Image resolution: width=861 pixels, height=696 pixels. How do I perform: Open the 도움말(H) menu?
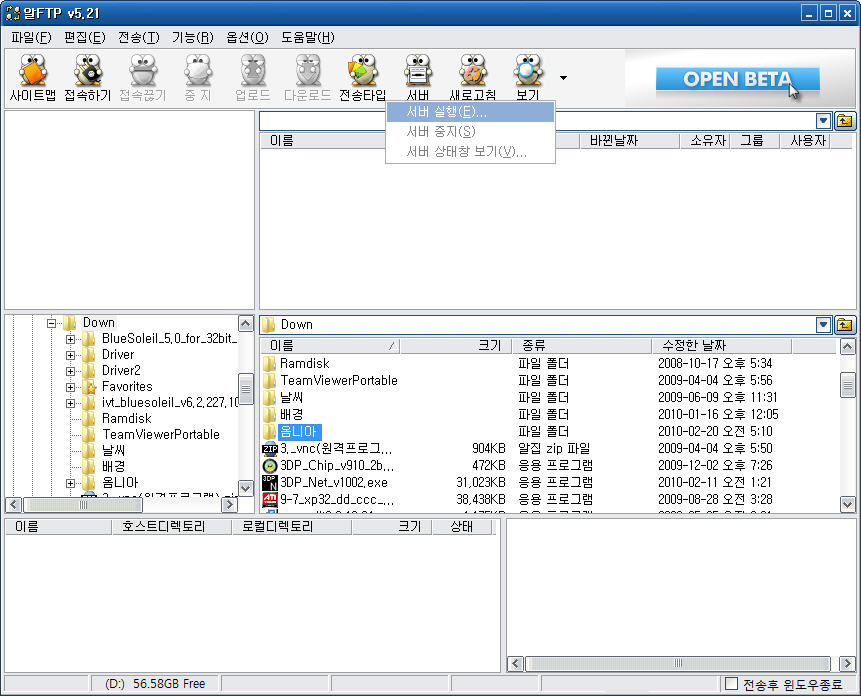click(308, 37)
